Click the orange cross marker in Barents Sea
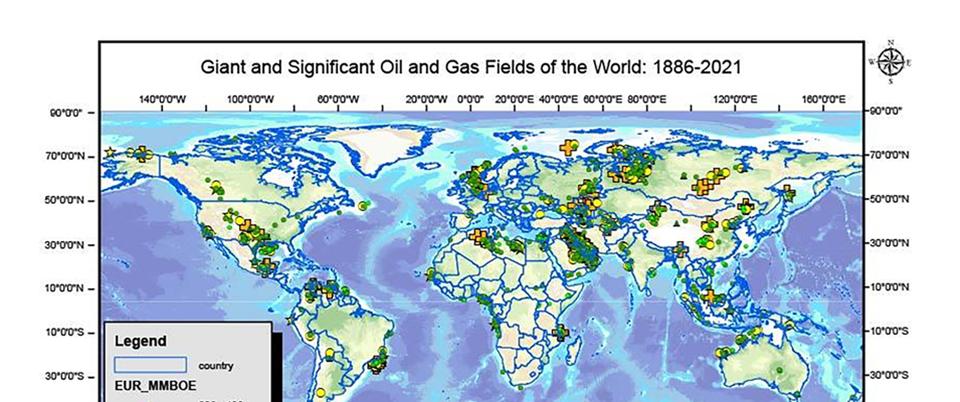This screenshot has height=402, width=960. coord(570,148)
